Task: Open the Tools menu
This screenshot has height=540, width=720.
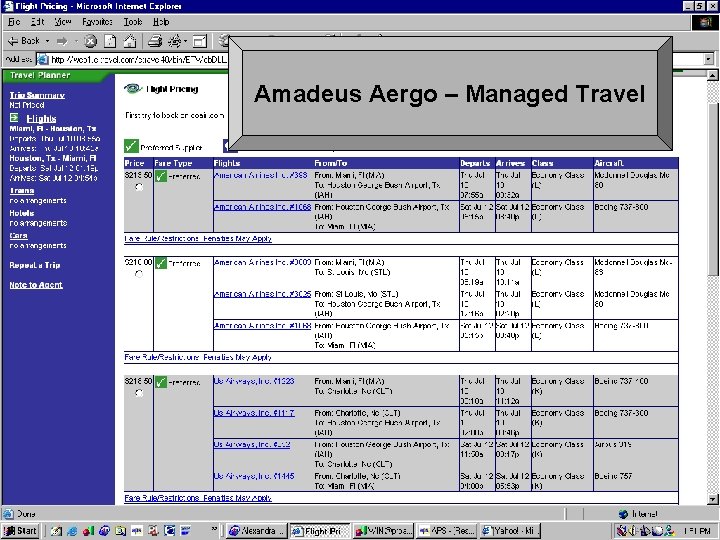Action: (x=133, y=22)
